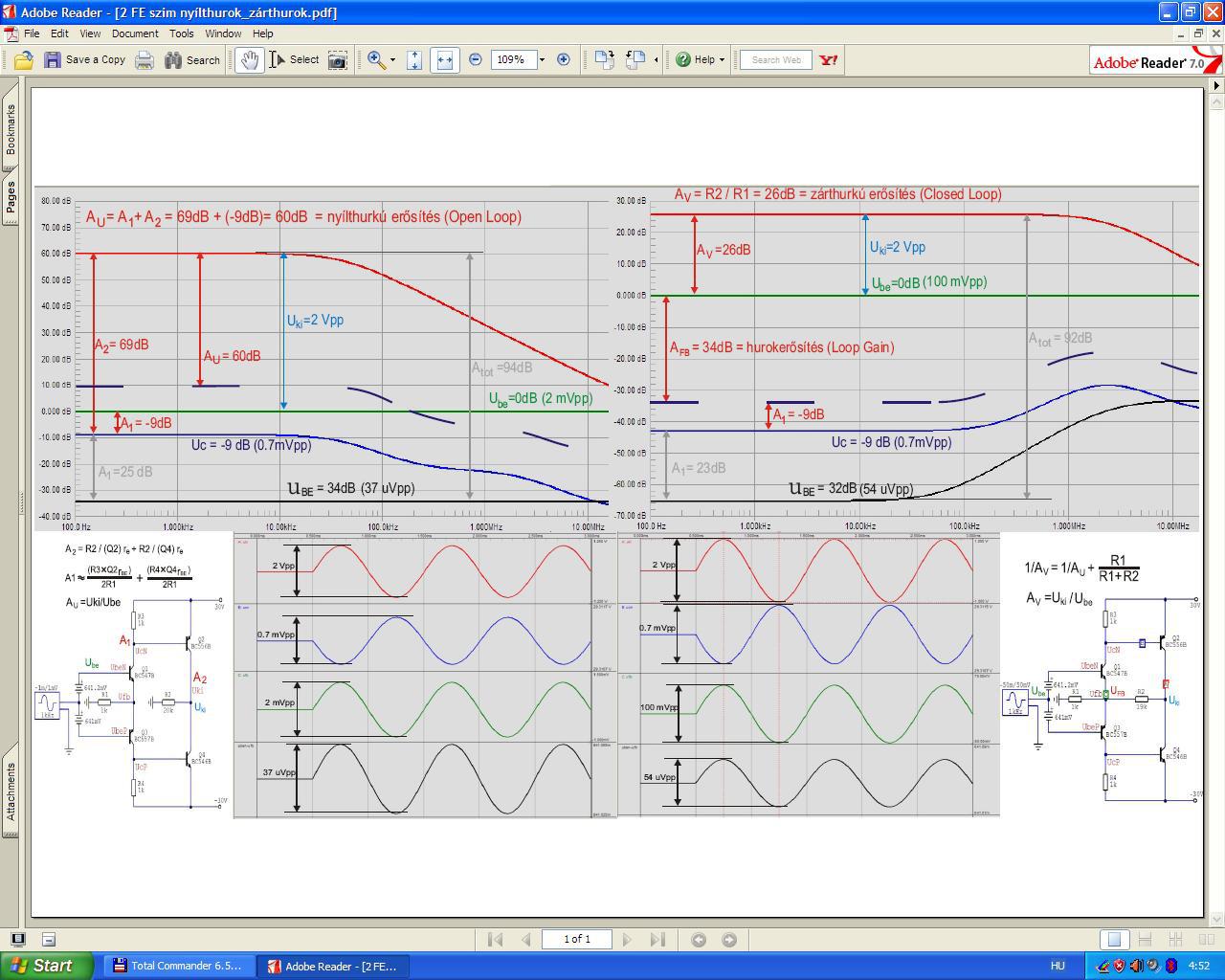Go to the next page
Image resolution: width=1225 pixels, height=980 pixels.
pyautogui.click(x=627, y=940)
